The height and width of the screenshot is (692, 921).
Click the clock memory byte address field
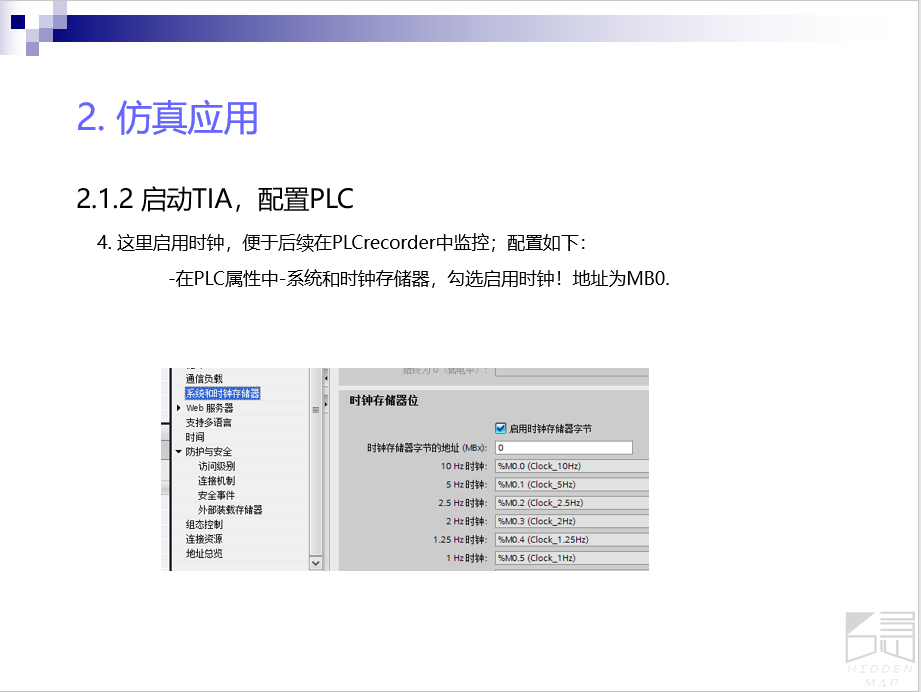point(563,448)
